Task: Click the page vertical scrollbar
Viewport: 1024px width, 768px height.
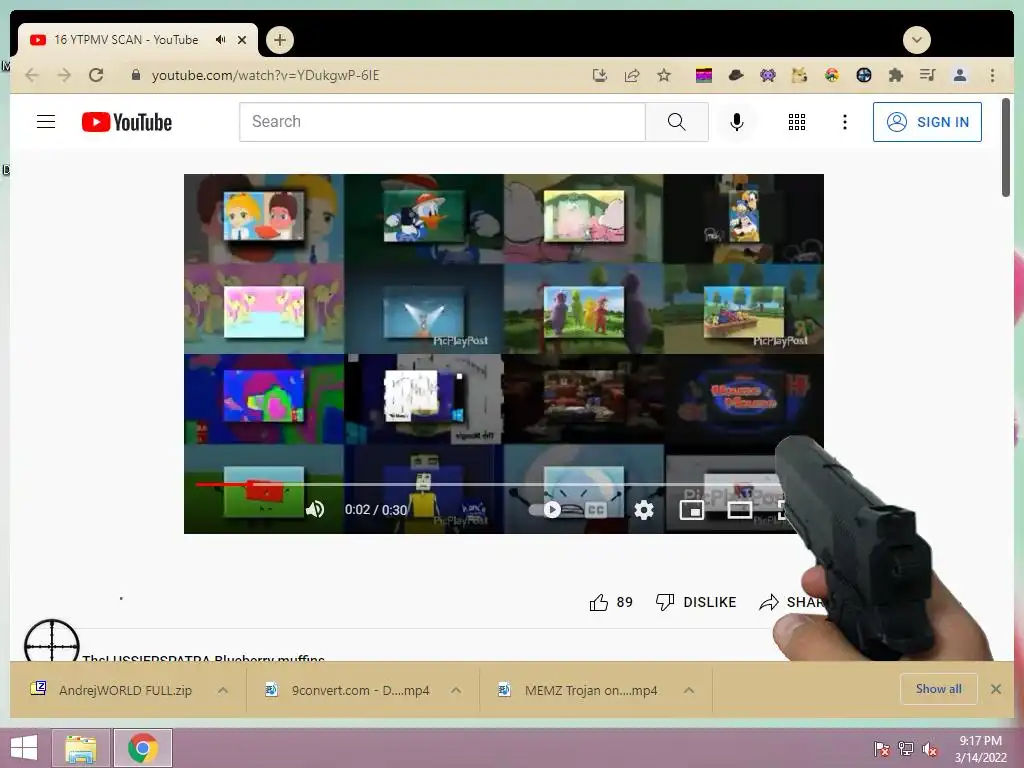Action: (1006, 147)
